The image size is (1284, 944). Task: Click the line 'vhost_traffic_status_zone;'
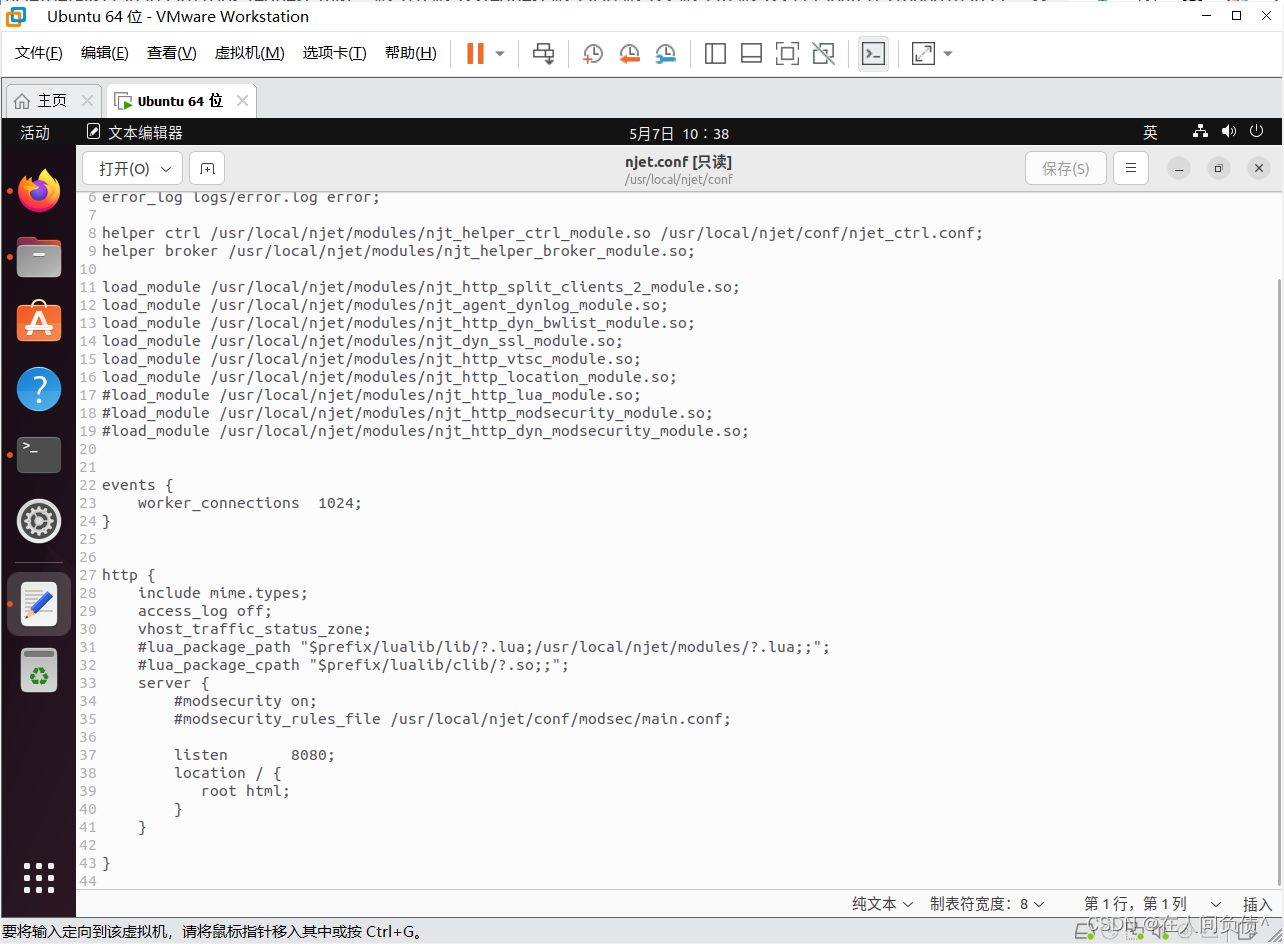pyautogui.click(x=254, y=629)
